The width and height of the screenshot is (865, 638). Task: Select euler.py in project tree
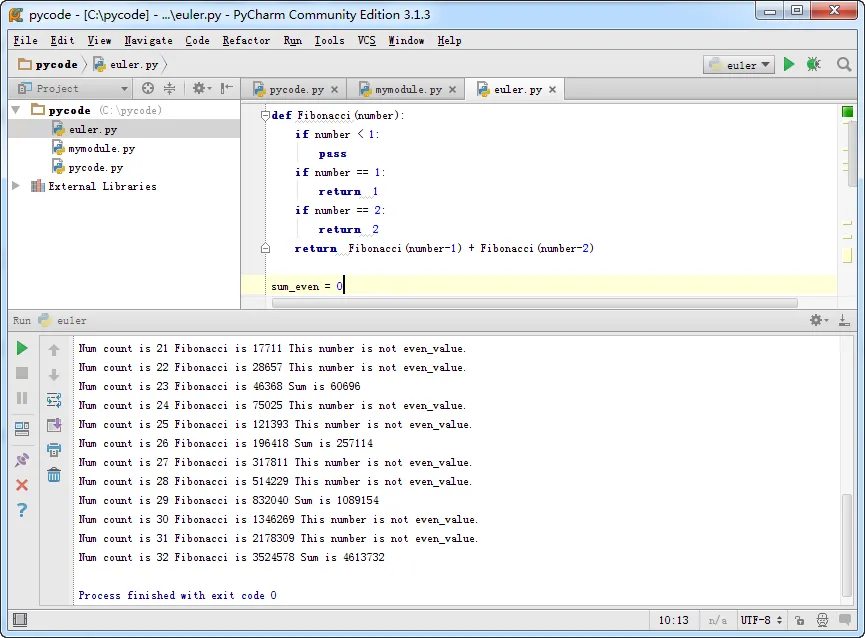(125, 129)
